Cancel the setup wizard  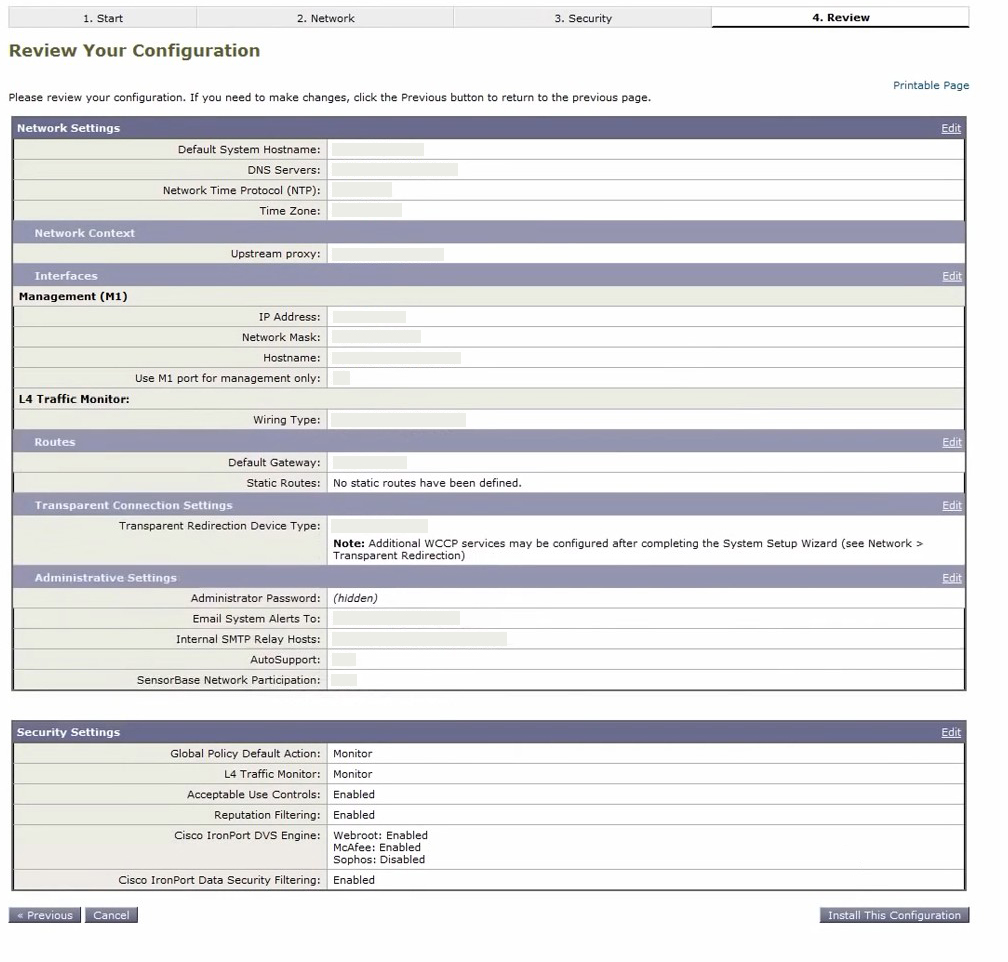(111, 915)
